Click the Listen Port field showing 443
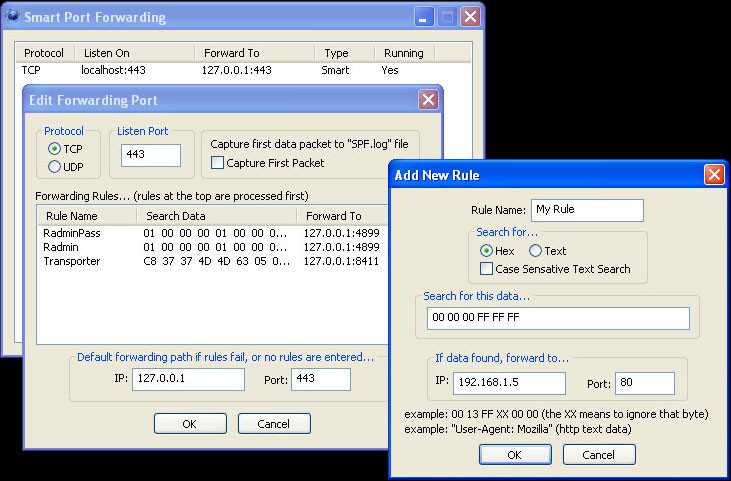 tap(151, 155)
